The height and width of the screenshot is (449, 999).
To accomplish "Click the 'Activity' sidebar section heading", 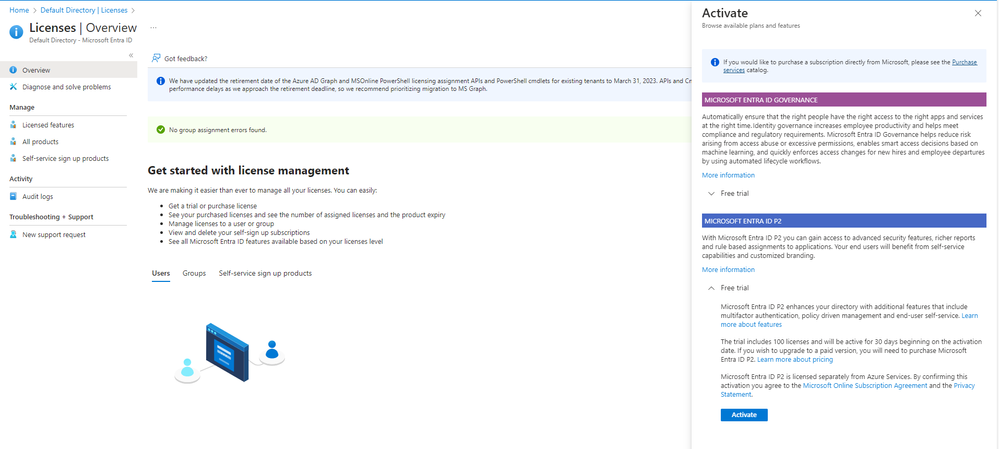I will pyautogui.click(x=21, y=178).
